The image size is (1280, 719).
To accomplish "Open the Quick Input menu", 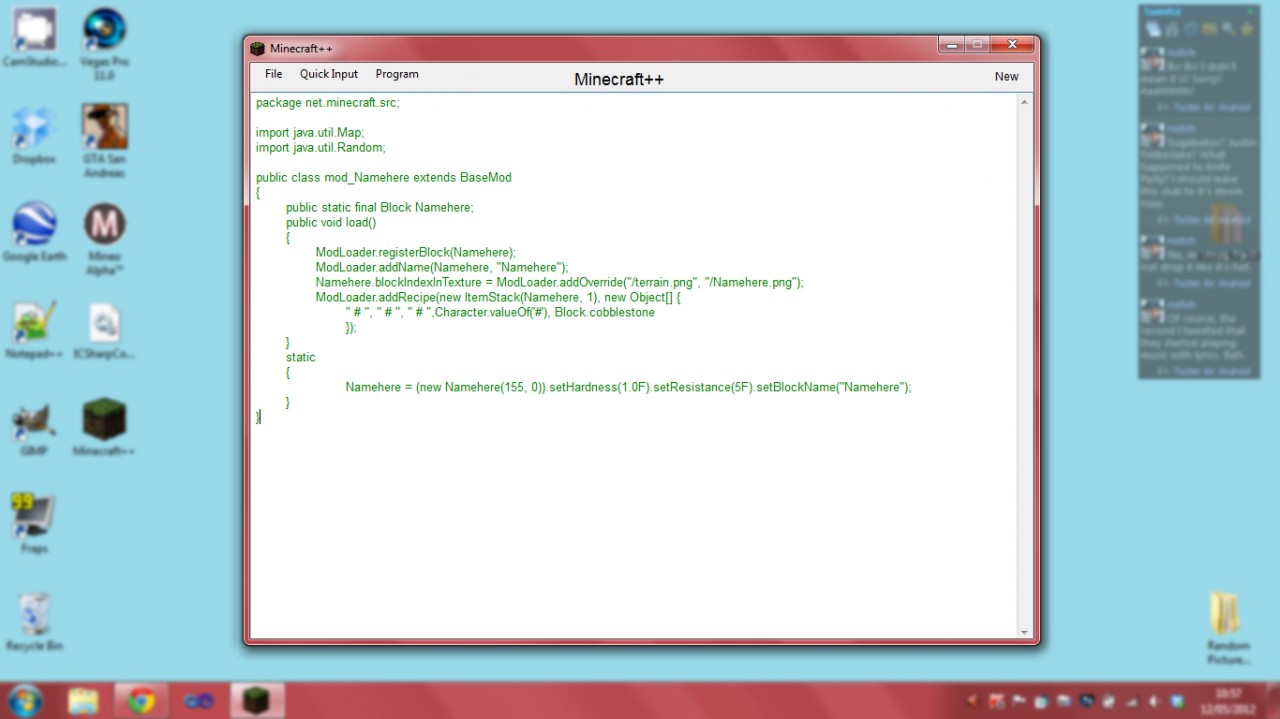I will (328, 74).
